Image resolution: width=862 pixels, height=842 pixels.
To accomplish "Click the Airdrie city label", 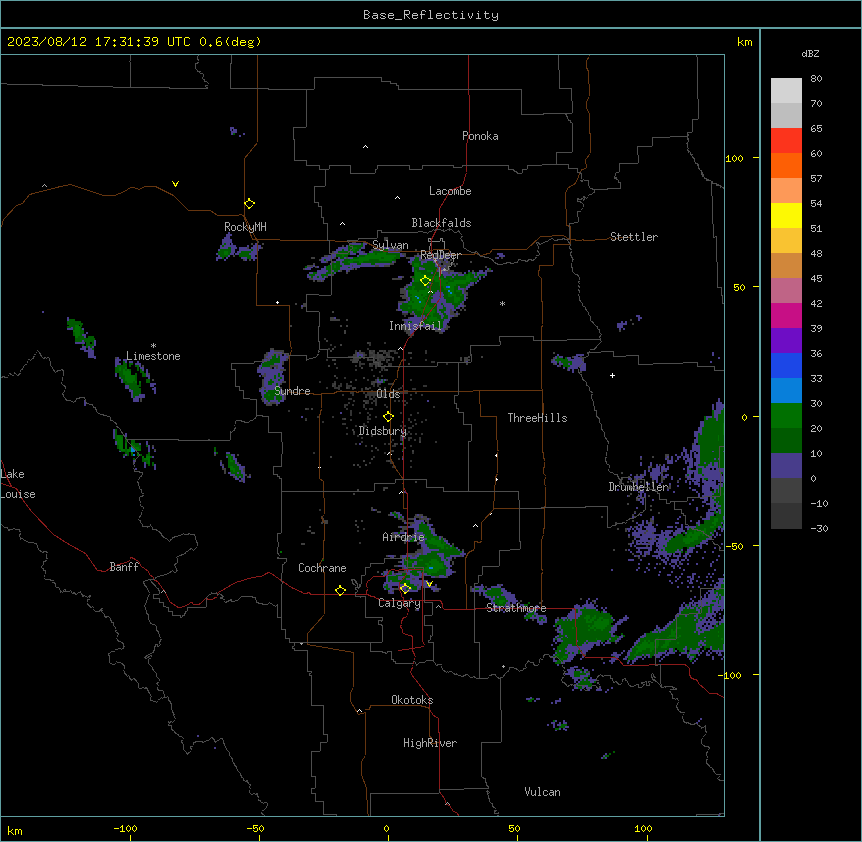I will click(x=403, y=537).
